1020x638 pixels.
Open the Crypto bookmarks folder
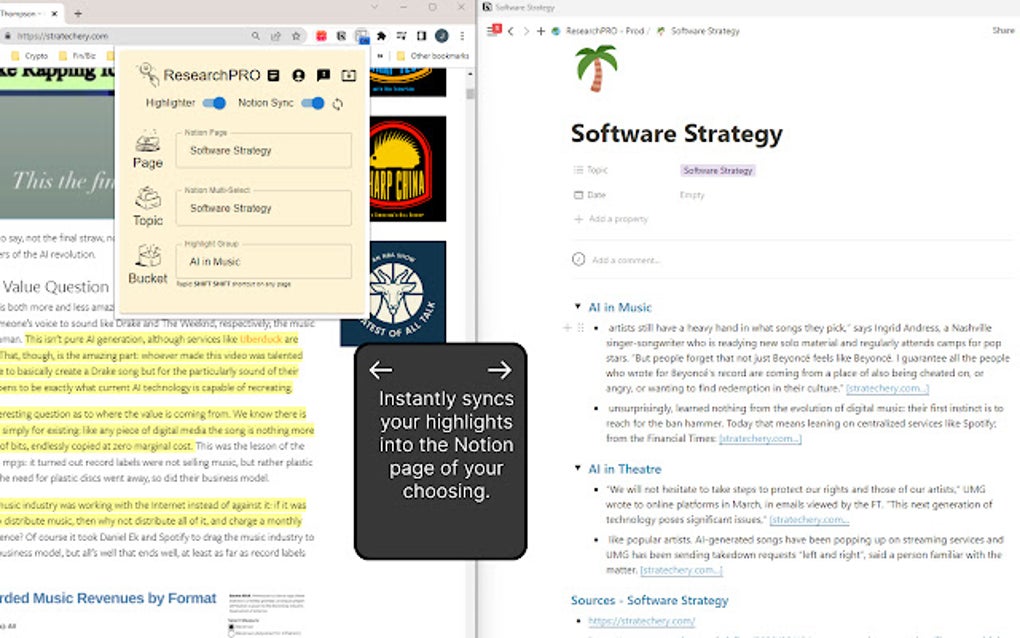30,56
